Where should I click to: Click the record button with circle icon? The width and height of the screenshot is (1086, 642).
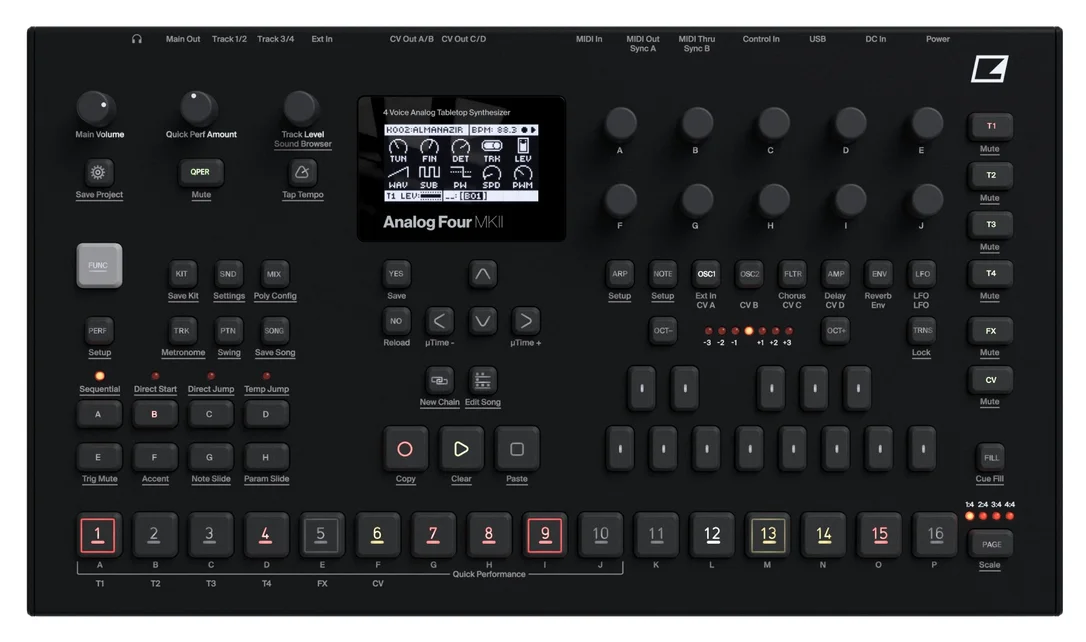[x=405, y=449]
